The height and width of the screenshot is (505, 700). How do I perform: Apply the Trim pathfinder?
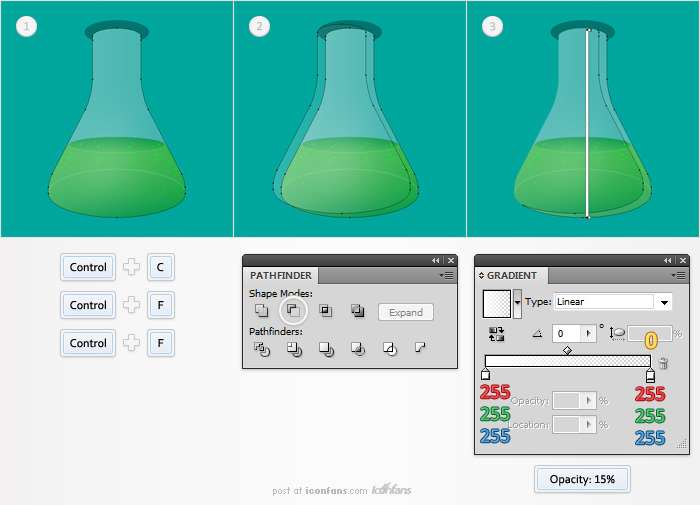click(294, 349)
